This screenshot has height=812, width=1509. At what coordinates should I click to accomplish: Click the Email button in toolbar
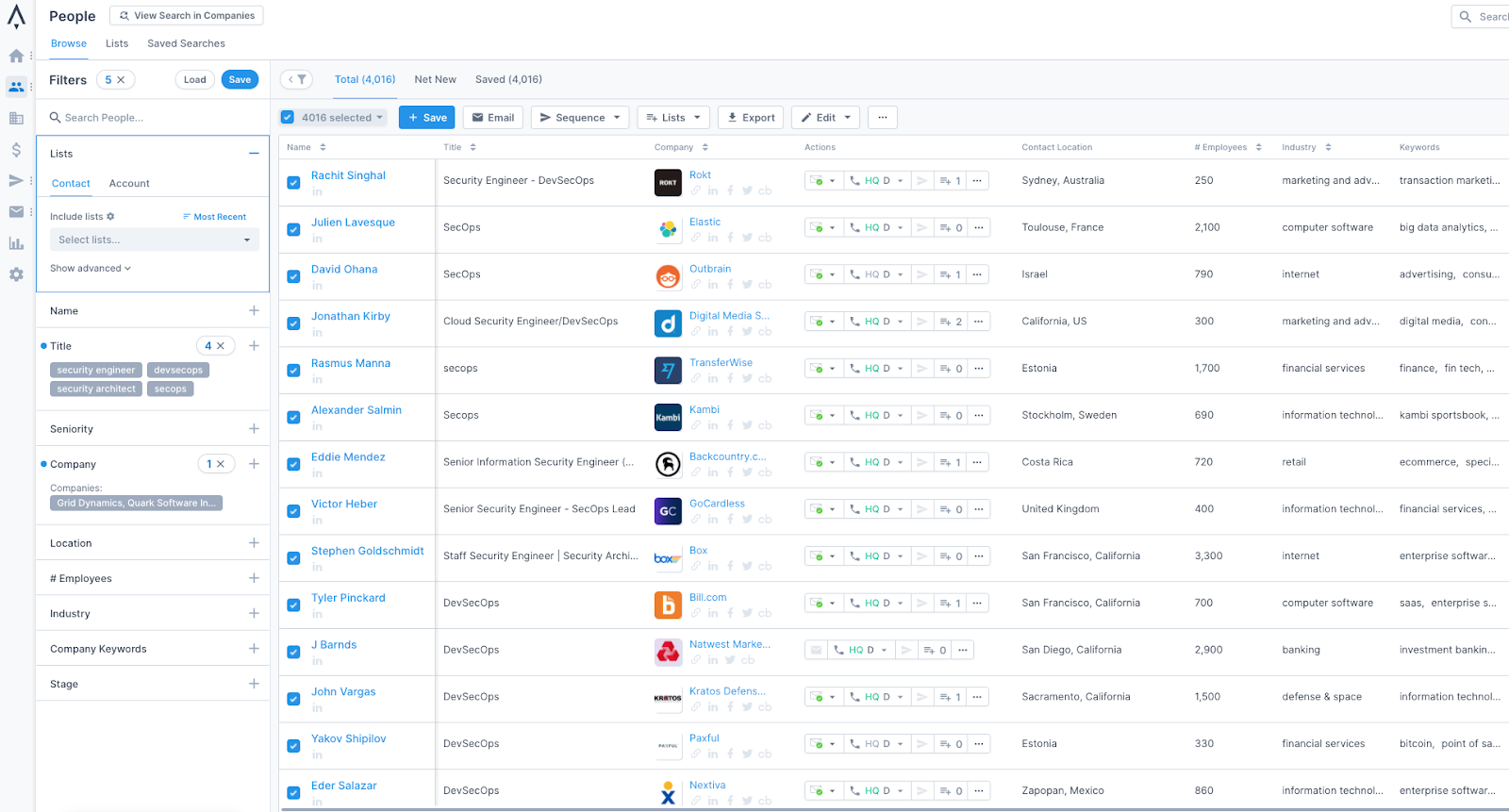pyautogui.click(x=493, y=118)
